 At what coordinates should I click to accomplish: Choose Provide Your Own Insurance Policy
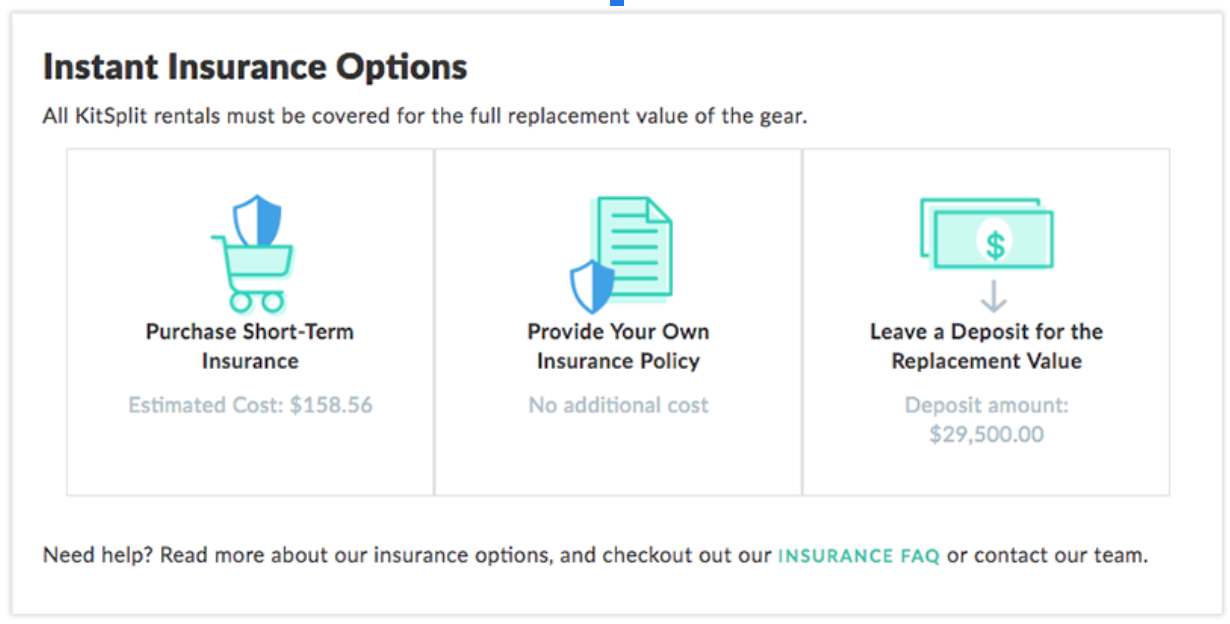[618, 346]
